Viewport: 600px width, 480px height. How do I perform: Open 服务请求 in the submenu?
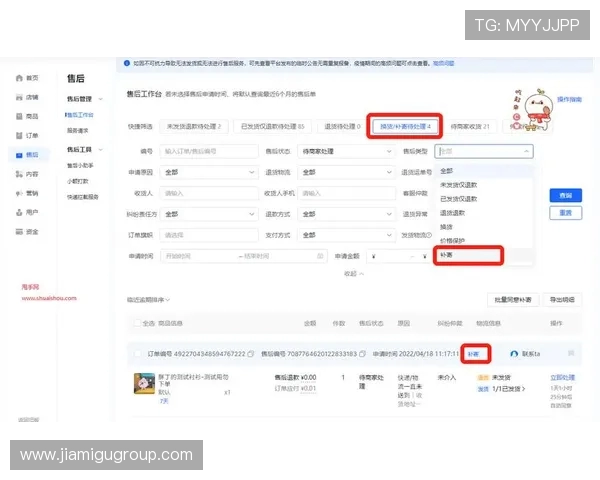pyautogui.click(x=78, y=131)
